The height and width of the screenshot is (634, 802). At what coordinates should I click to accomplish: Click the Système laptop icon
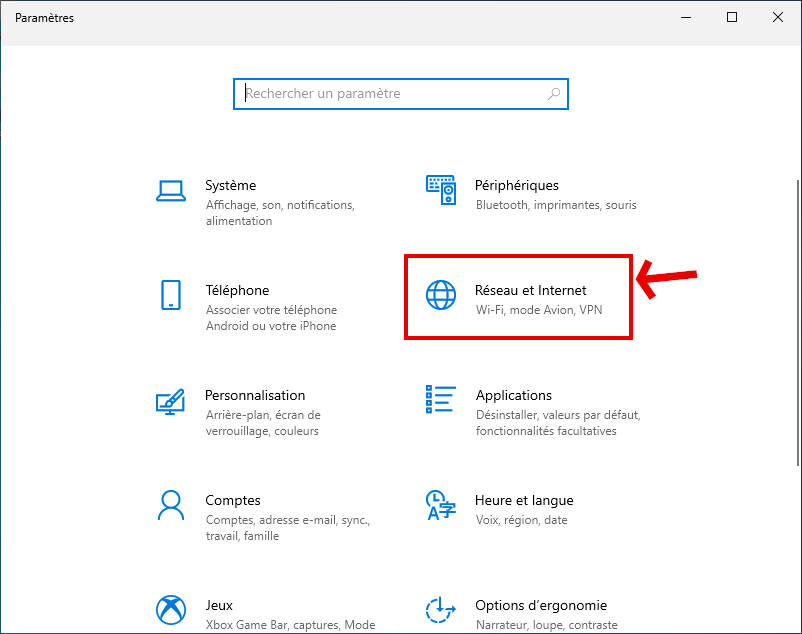pyautogui.click(x=170, y=190)
